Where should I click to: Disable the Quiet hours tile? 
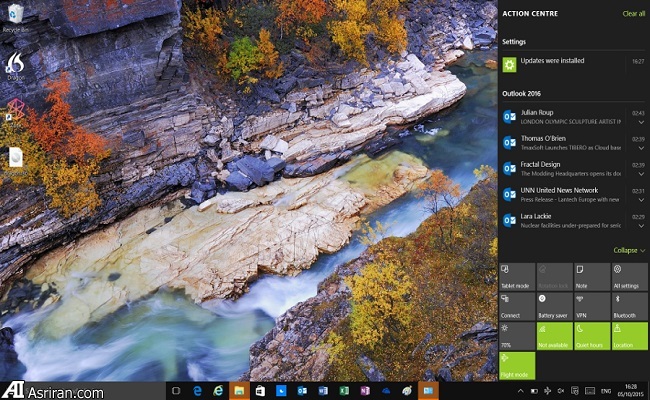591,335
